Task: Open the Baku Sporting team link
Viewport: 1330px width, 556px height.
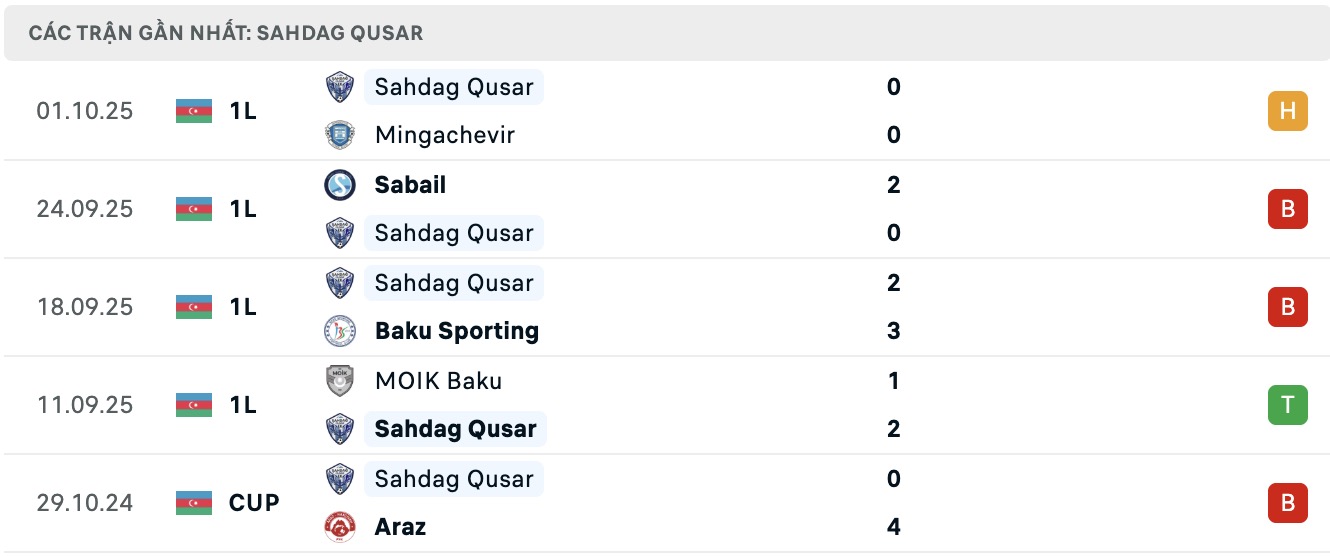Action: tap(457, 331)
